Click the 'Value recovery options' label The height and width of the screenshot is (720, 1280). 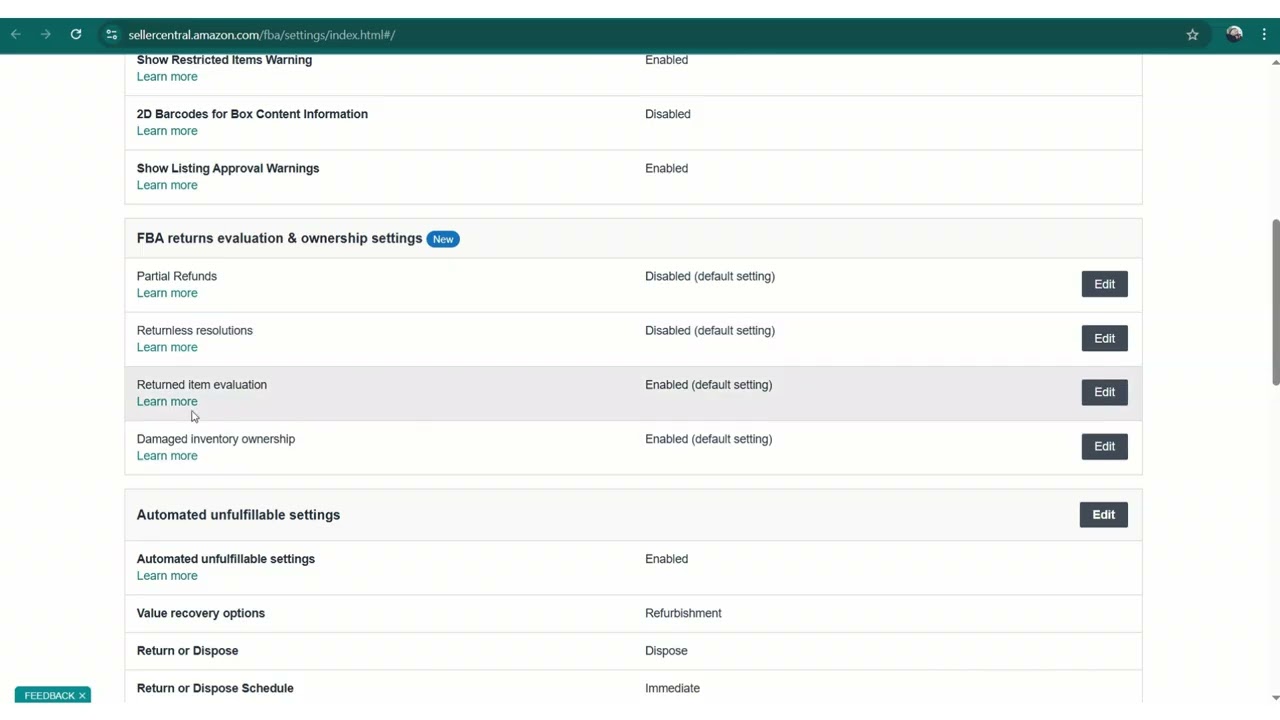(201, 613)
